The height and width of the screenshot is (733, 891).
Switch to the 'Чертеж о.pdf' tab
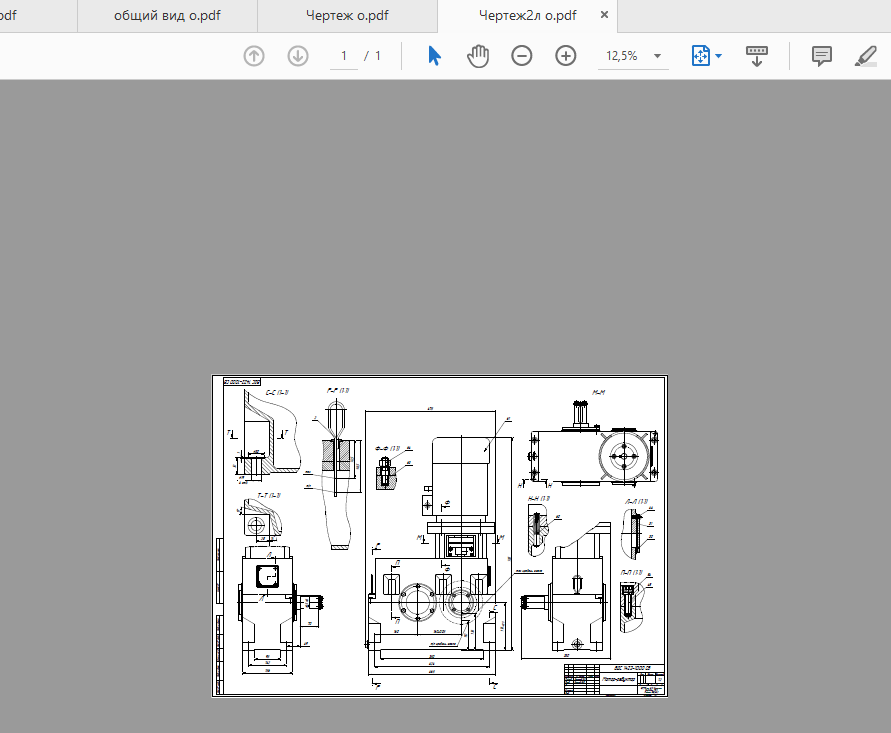[347, 15]
